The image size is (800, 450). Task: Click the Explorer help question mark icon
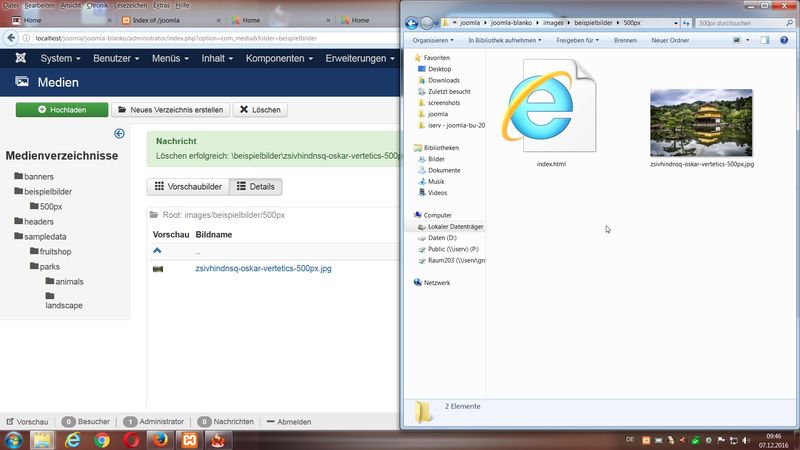[784, 40]
